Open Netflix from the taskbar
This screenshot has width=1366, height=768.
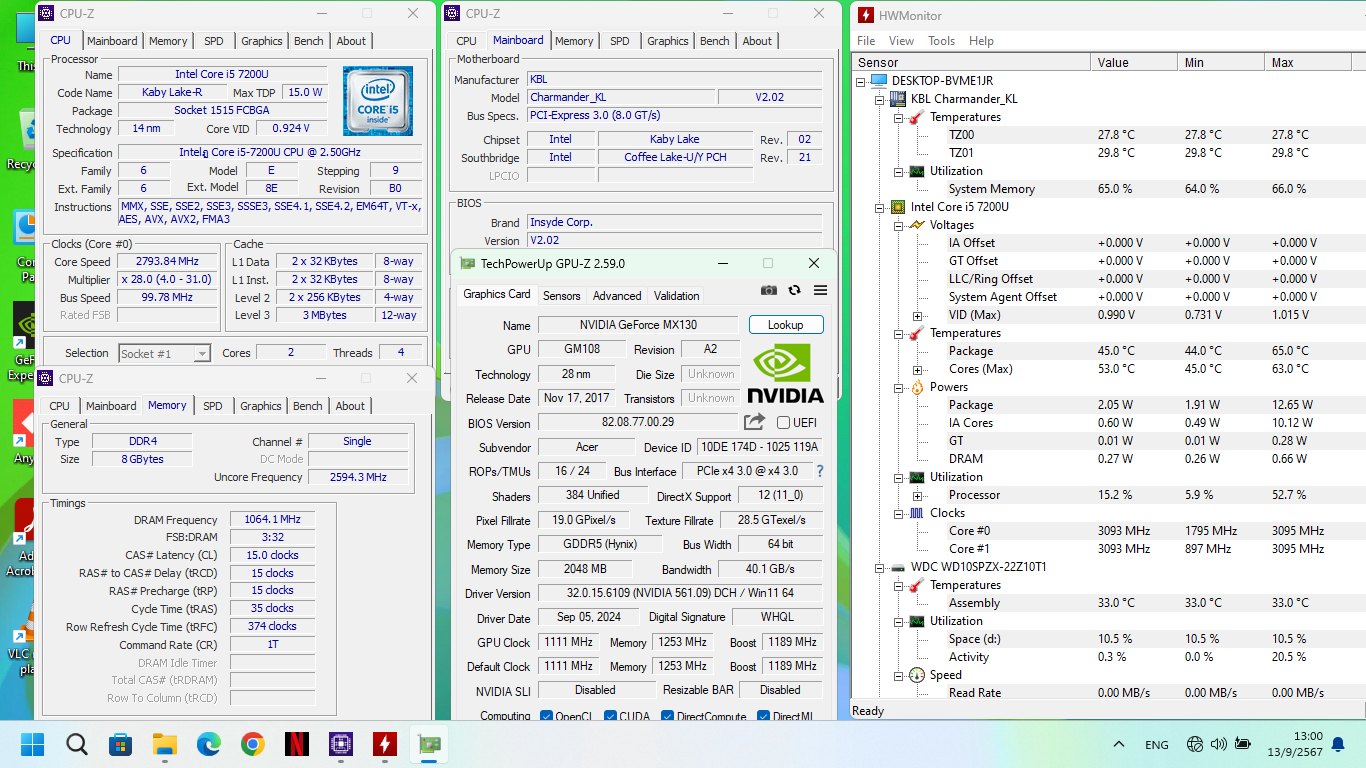pos(297,744)
